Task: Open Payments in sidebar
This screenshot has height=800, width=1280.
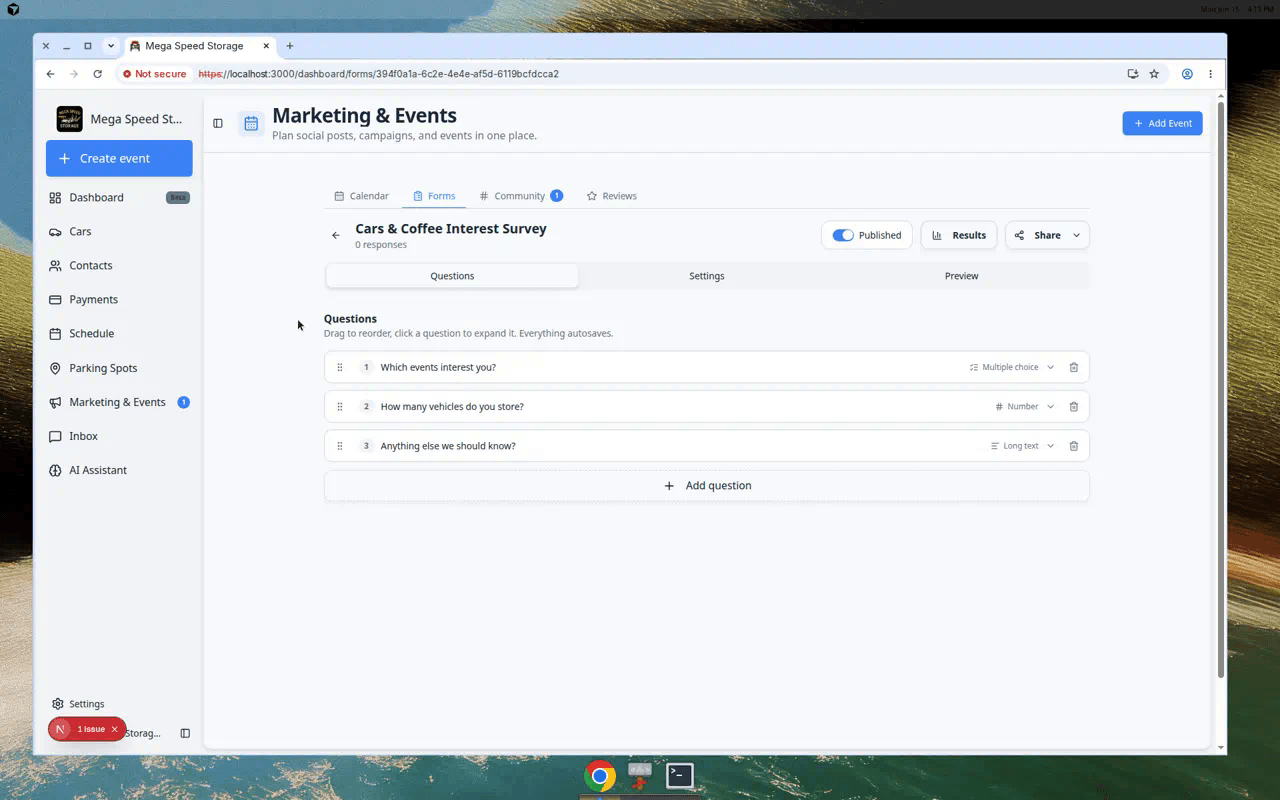Action: click(119, 299)
